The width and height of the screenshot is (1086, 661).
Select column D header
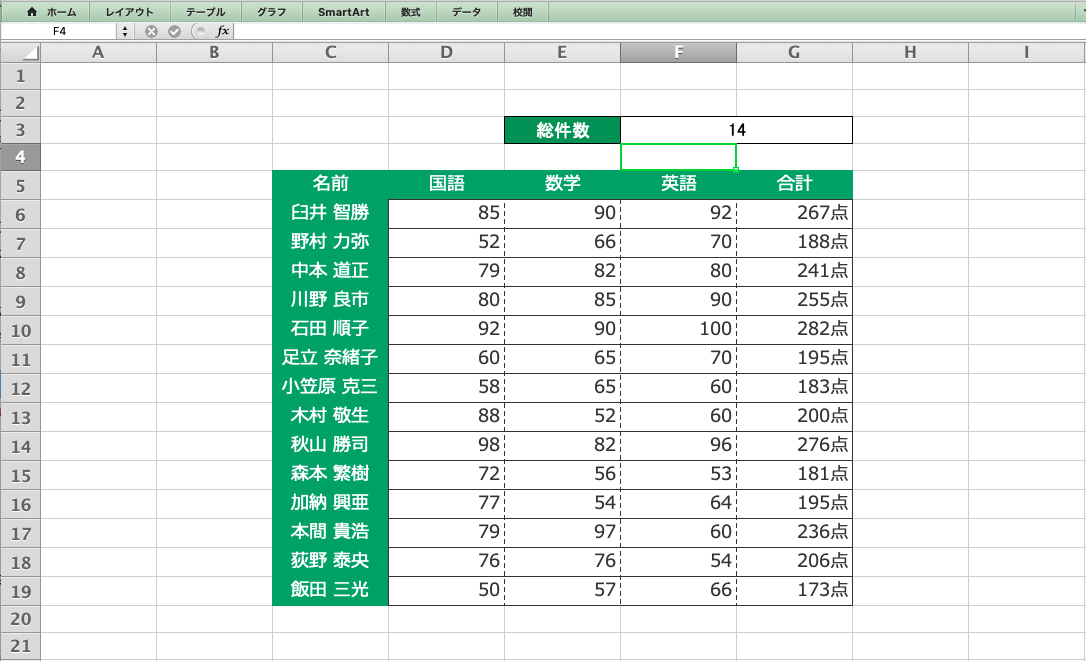447,53
